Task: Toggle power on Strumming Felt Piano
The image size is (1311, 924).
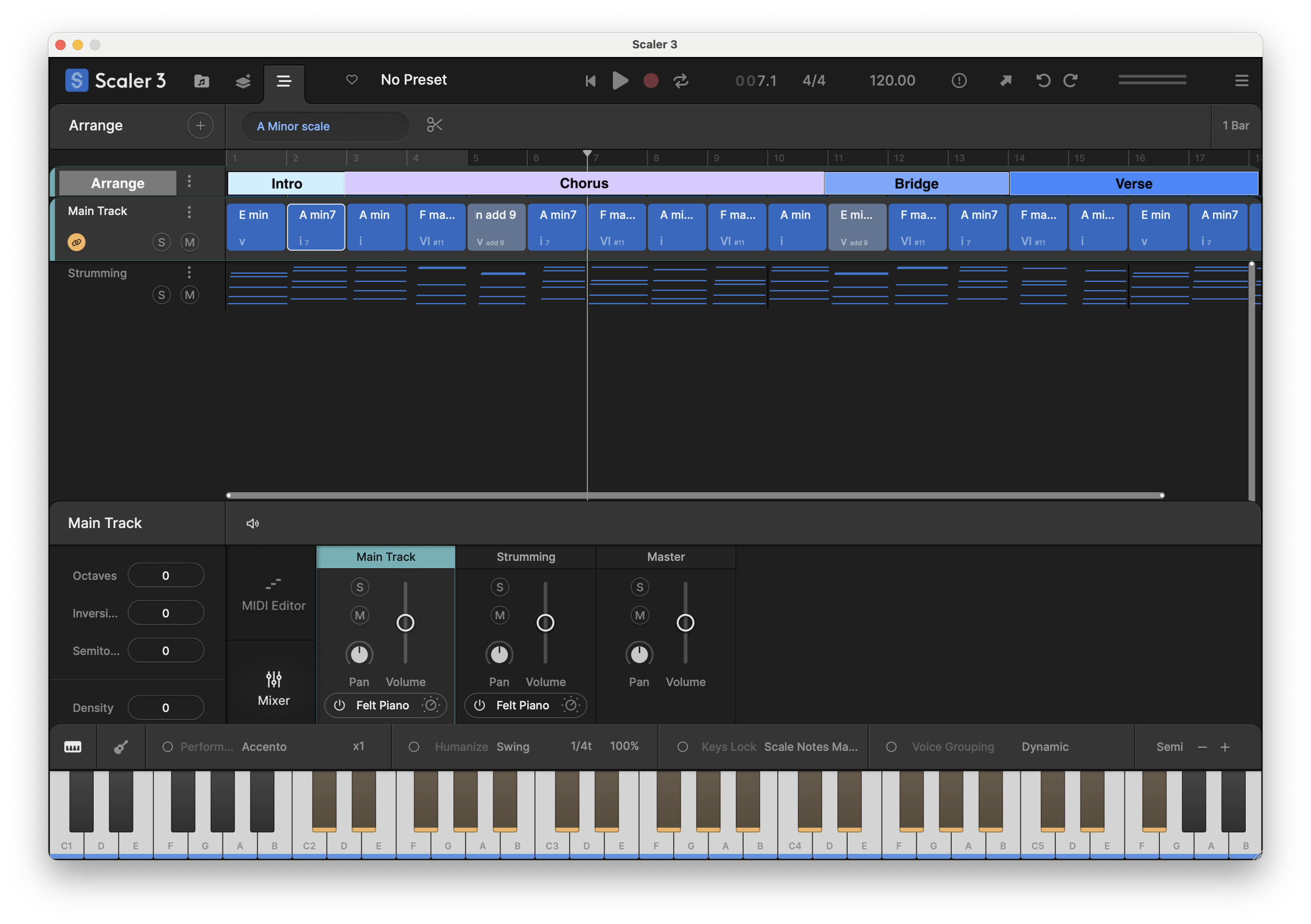Action: click(480, 705)
